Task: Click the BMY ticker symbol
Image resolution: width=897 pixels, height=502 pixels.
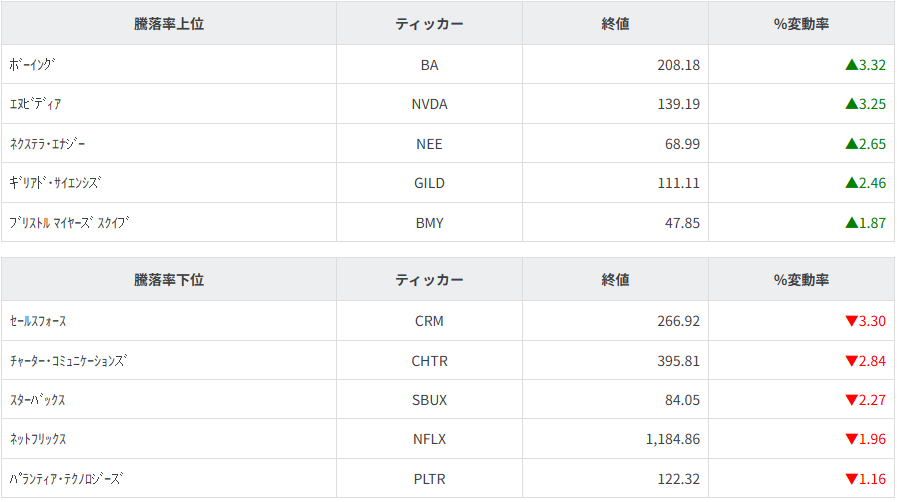Action: (429, 223)
